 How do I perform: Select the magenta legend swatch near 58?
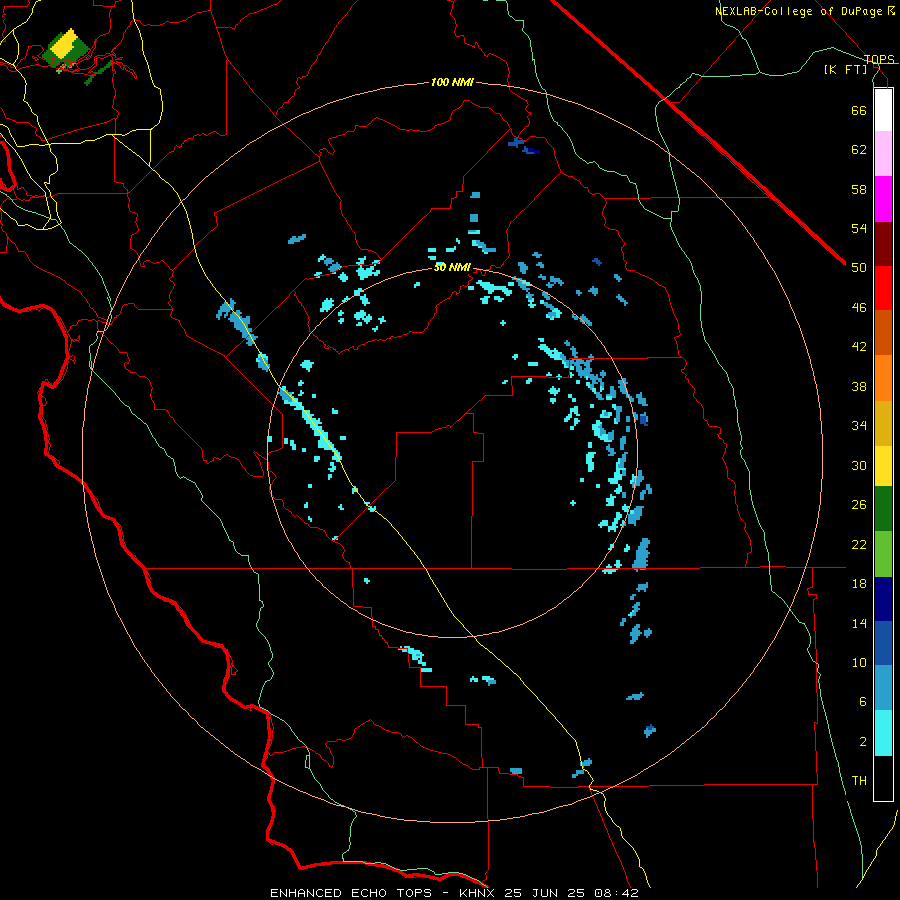[883, 199]
